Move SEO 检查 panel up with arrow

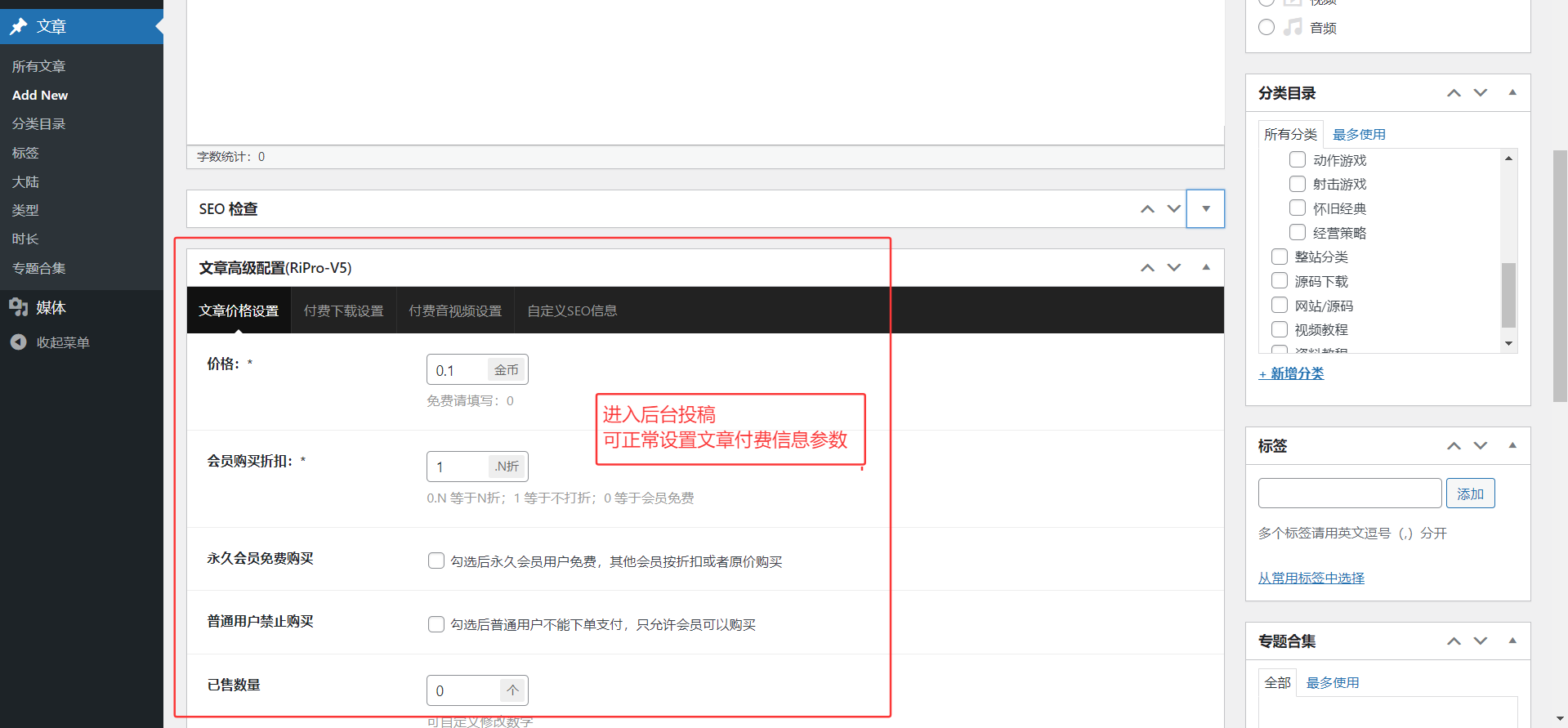coord(1147,209)
